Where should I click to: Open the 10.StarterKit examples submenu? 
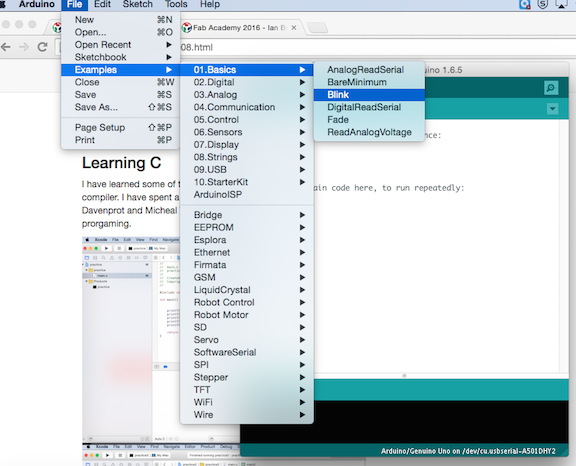tap(247, 182)
